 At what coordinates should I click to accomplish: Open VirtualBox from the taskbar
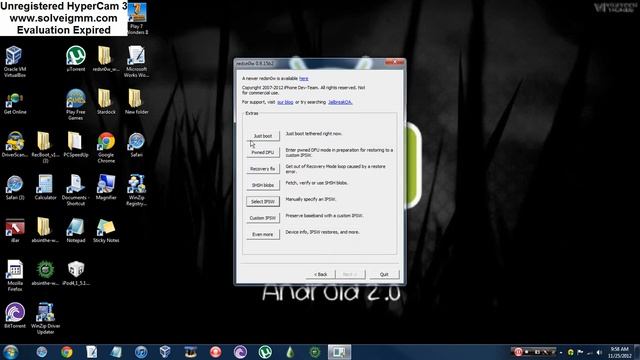[165, 352]
